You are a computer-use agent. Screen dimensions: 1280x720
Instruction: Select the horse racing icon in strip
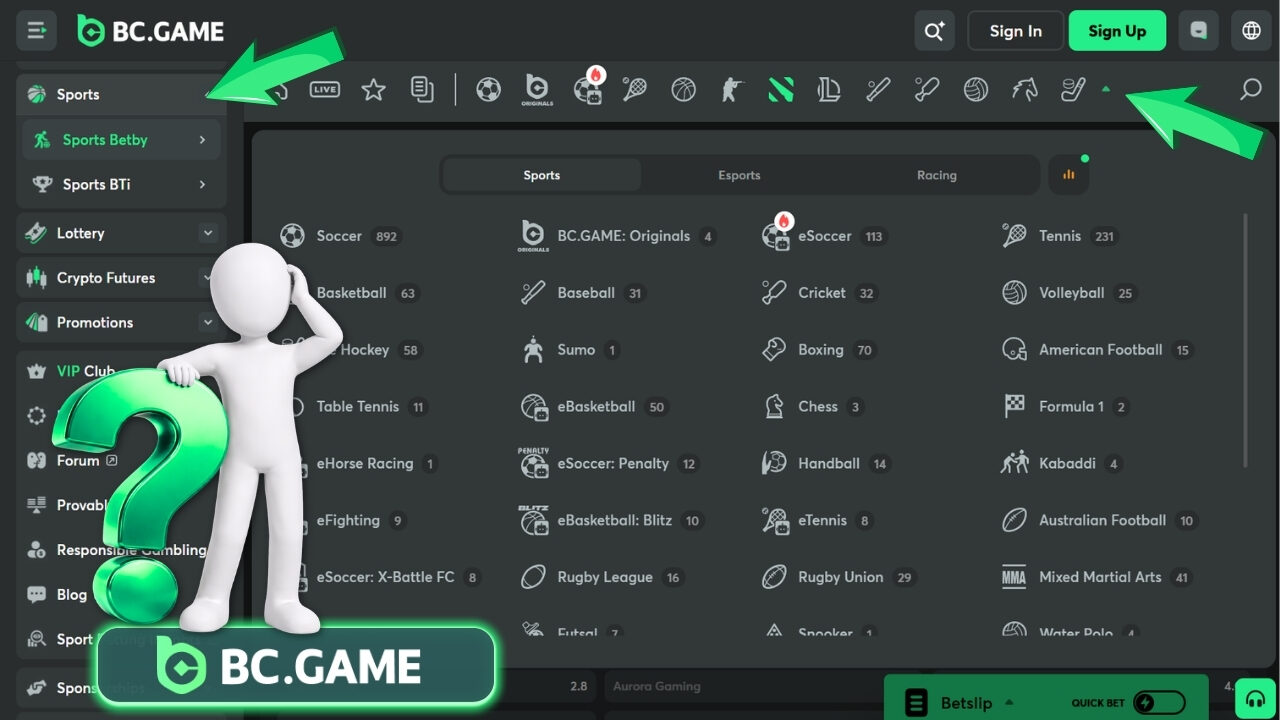click(x=1025, y=90)
